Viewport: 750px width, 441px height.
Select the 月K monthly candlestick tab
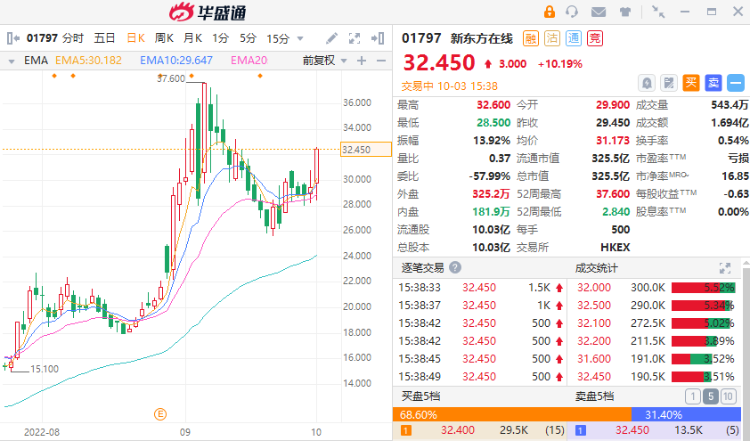point(192,38)
